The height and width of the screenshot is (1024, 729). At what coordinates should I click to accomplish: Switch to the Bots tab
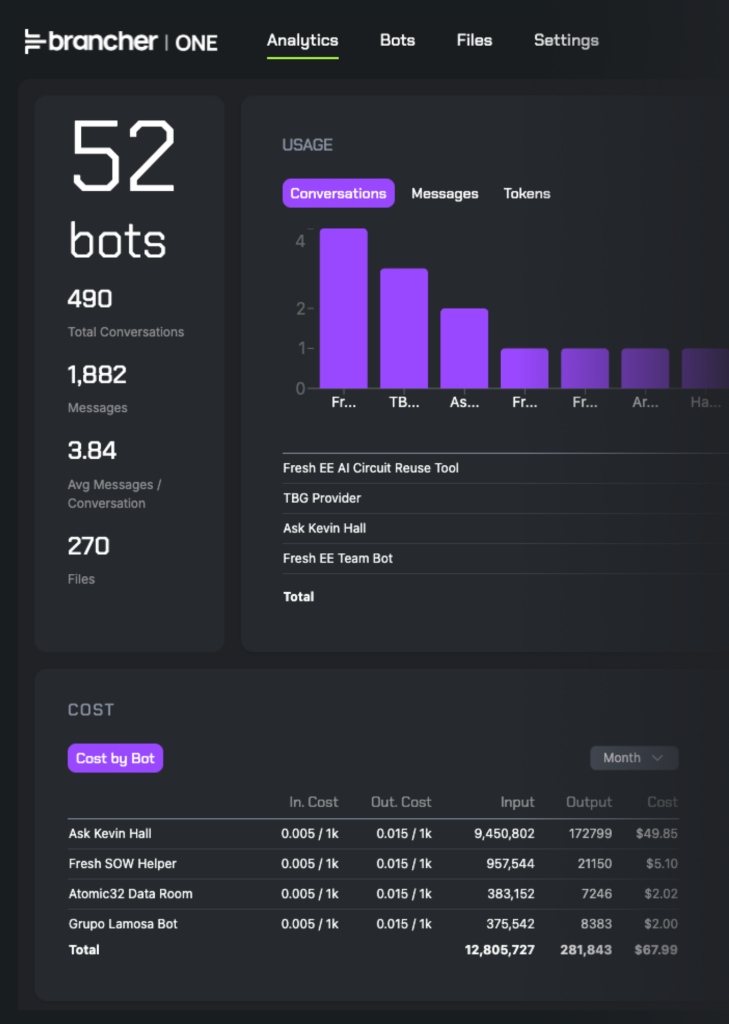point(397,40)
